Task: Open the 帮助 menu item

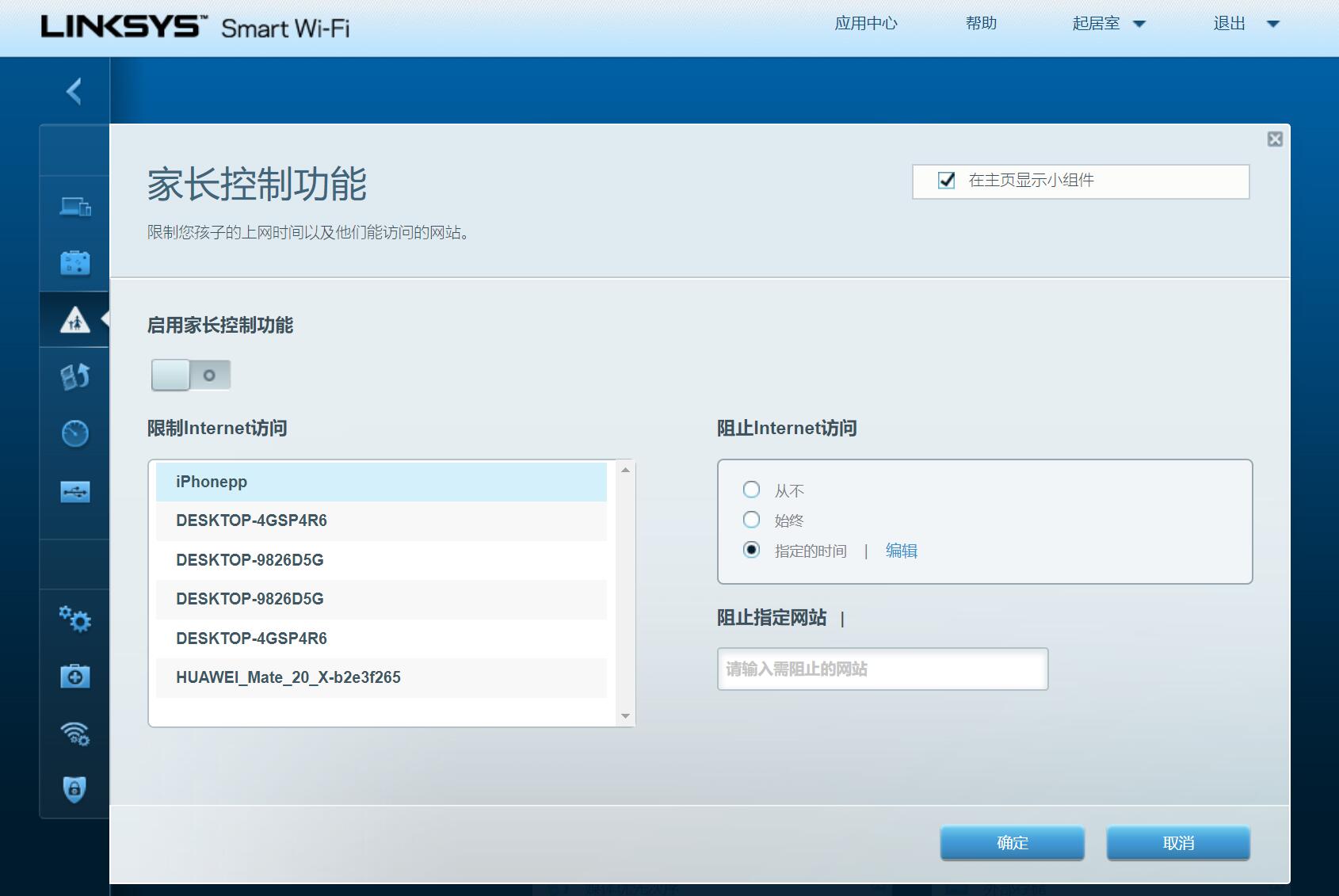Action: point(980,24)
